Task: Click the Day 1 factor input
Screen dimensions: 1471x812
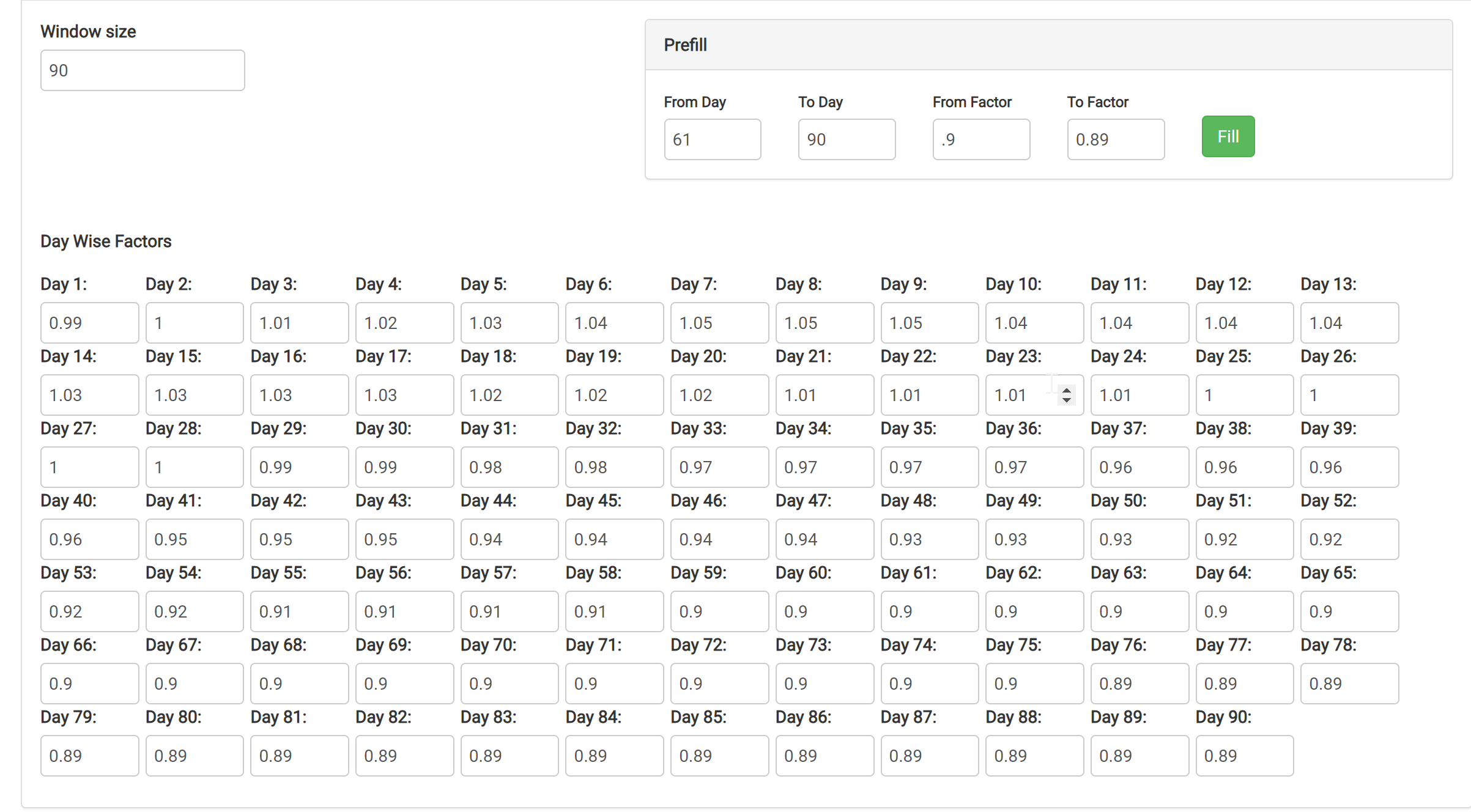Action: click(89, 323)
